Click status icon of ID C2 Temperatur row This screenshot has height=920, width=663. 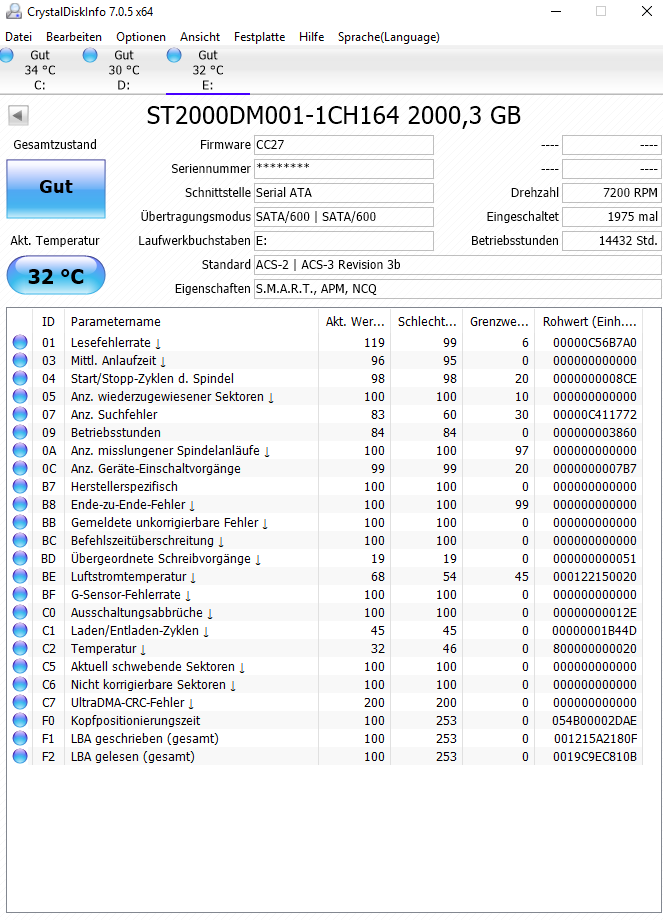point(20,648)
